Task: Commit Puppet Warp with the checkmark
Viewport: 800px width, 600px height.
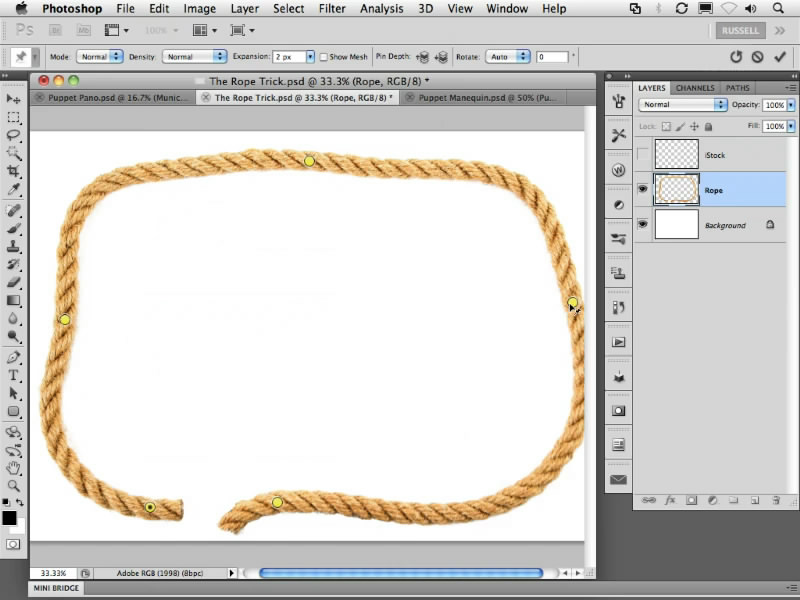Action: 780,57
